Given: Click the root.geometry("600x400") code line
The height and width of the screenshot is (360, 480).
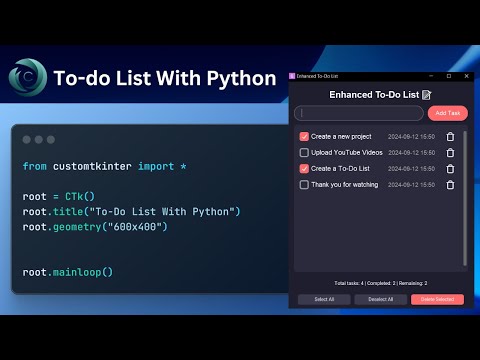Looking at the screenshot, I should click(x=95, y=227).
